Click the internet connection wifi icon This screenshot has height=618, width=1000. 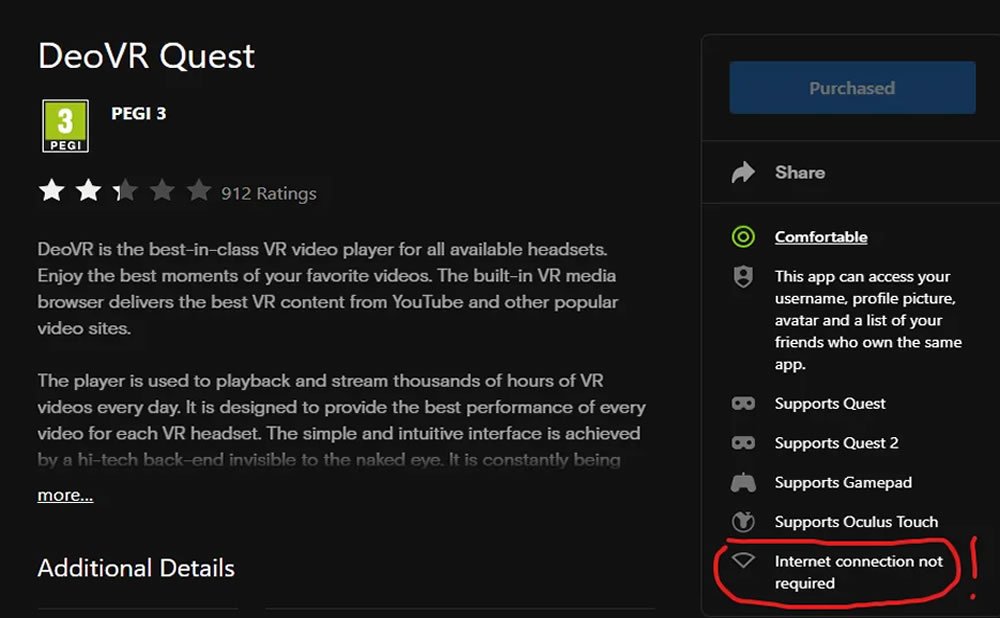coord(743,561)
